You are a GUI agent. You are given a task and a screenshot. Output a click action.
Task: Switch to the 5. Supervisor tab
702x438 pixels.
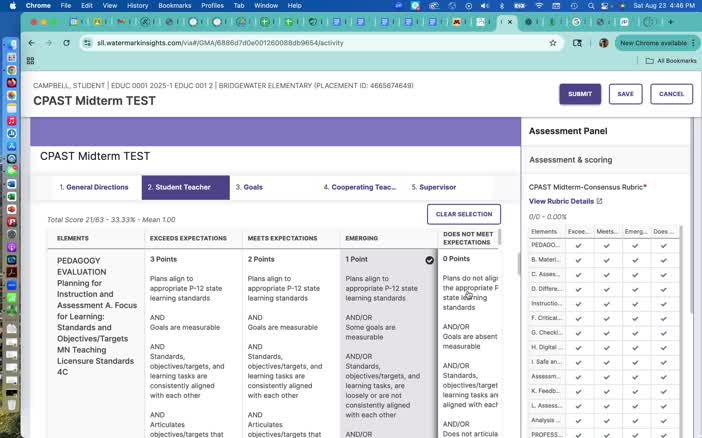[434, 187]
